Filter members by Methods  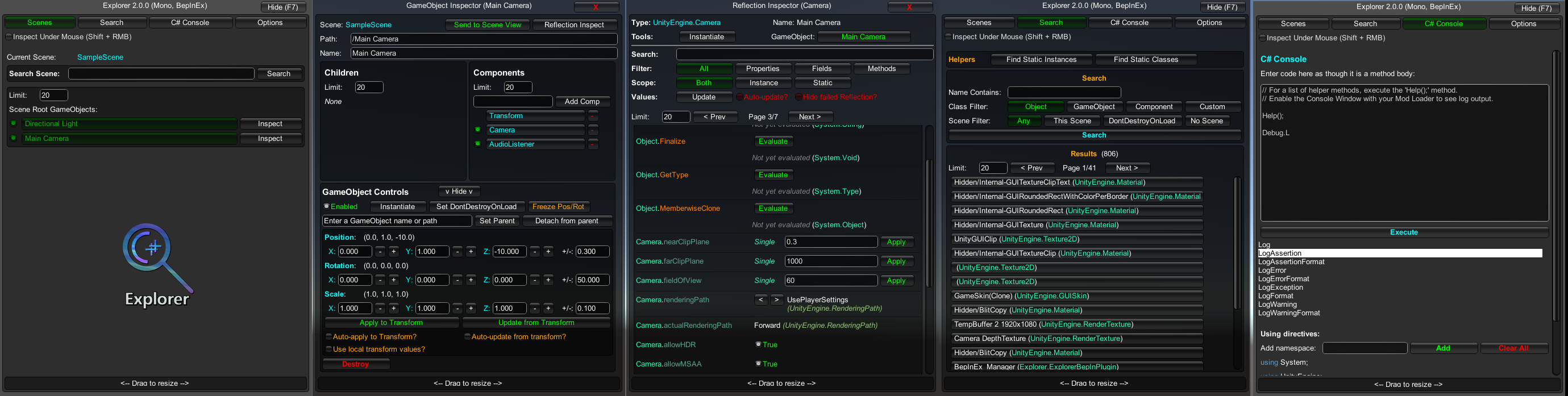[x=881, y=69]
